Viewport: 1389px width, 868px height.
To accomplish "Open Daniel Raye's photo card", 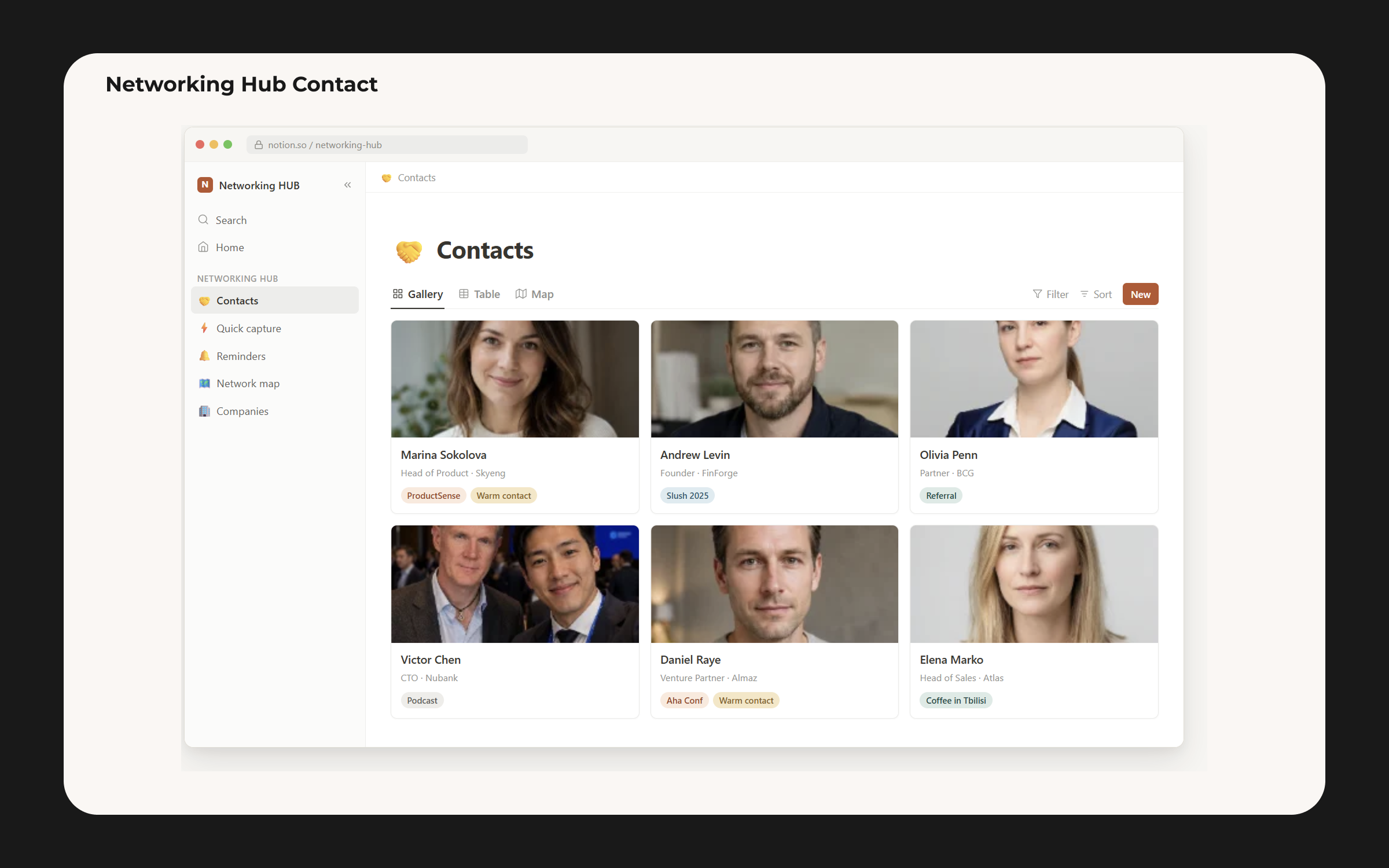I will 774,584.
